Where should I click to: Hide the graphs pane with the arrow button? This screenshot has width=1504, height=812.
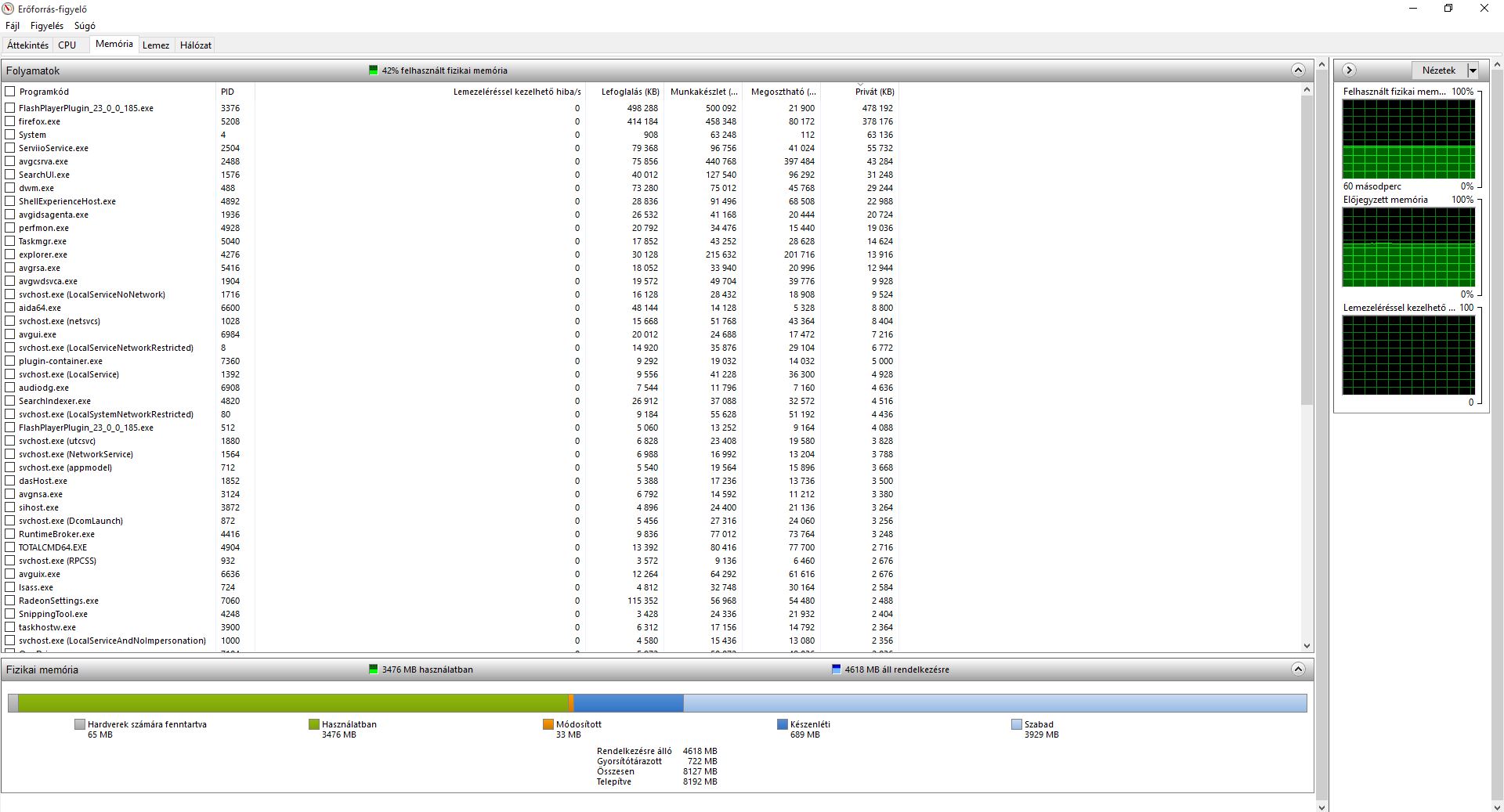[1349, 70]
